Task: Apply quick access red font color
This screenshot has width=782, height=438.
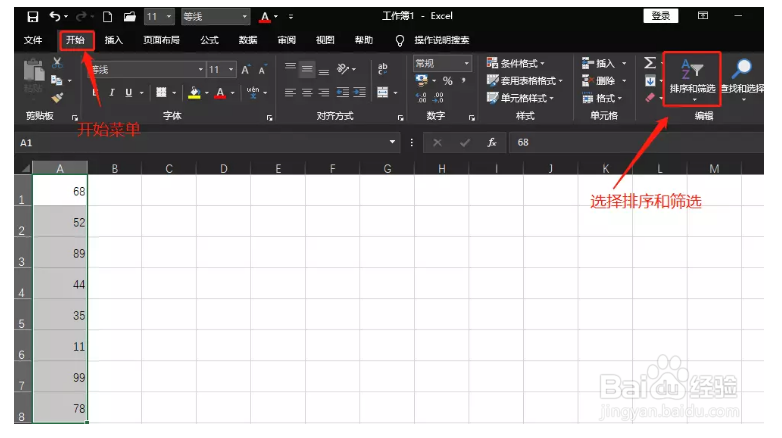Action: point(265,17)
